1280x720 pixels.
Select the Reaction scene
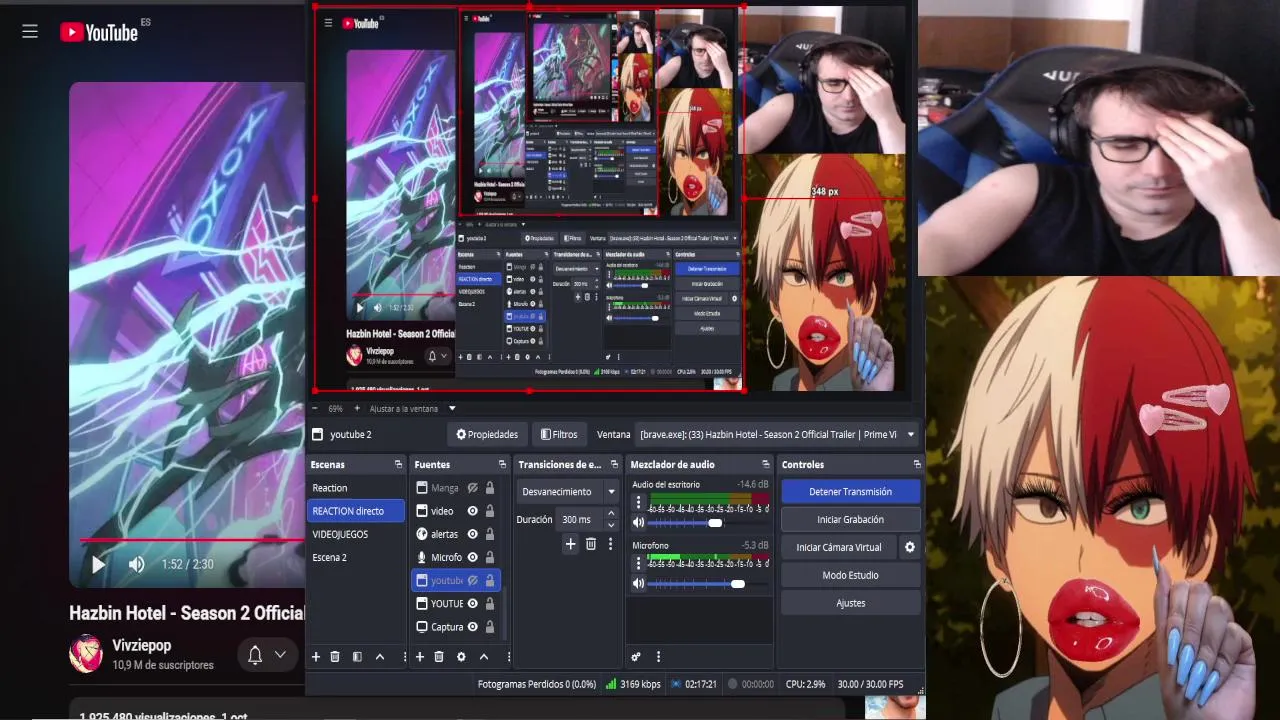pyautogui.click(x=356, y=488)
